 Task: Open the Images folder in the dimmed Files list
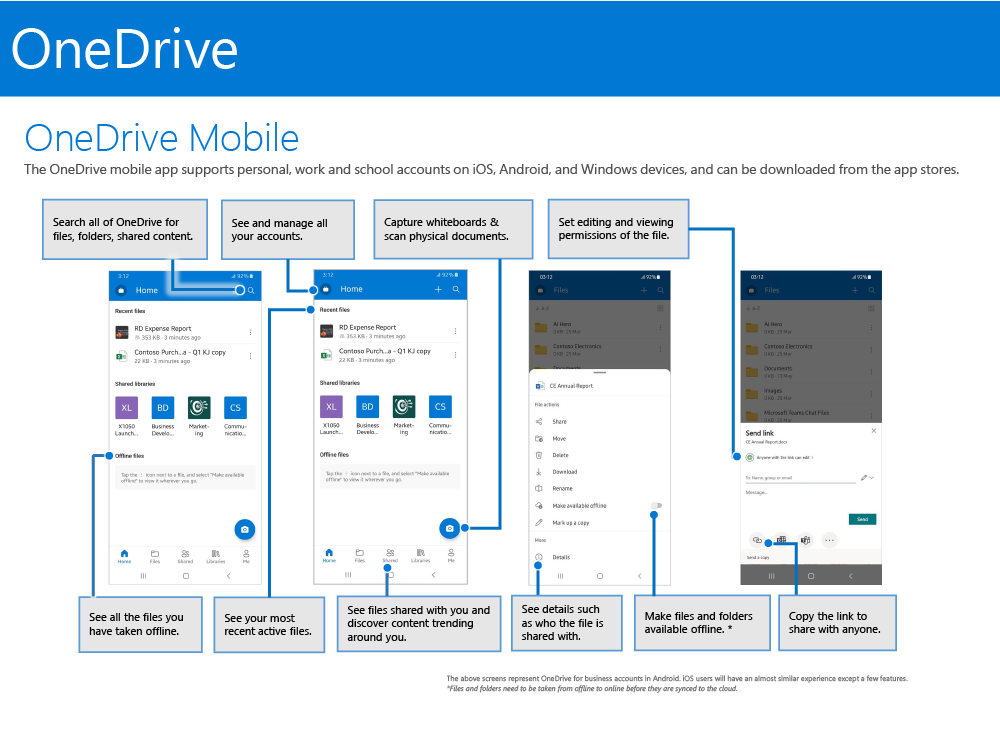[x=810, y=393]
